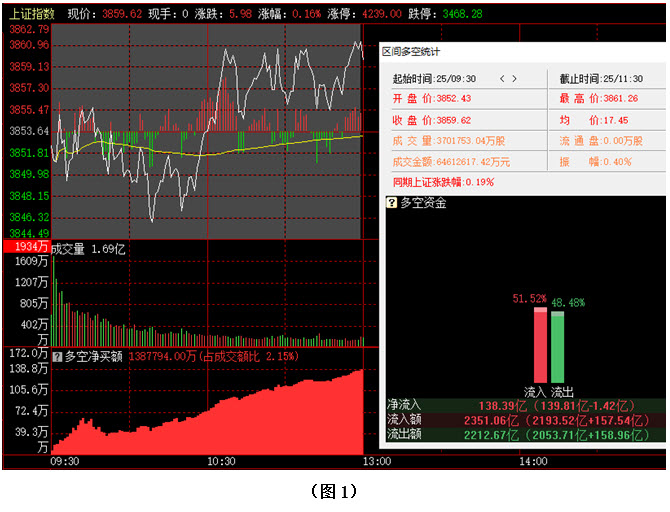670x512 pixels.
Task: Click the 流入额 2351.06亿 row
Action: pos(526,420)
